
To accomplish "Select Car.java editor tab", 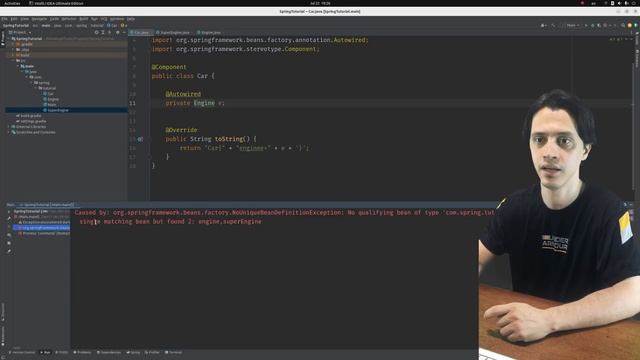I will coord(140,32).
